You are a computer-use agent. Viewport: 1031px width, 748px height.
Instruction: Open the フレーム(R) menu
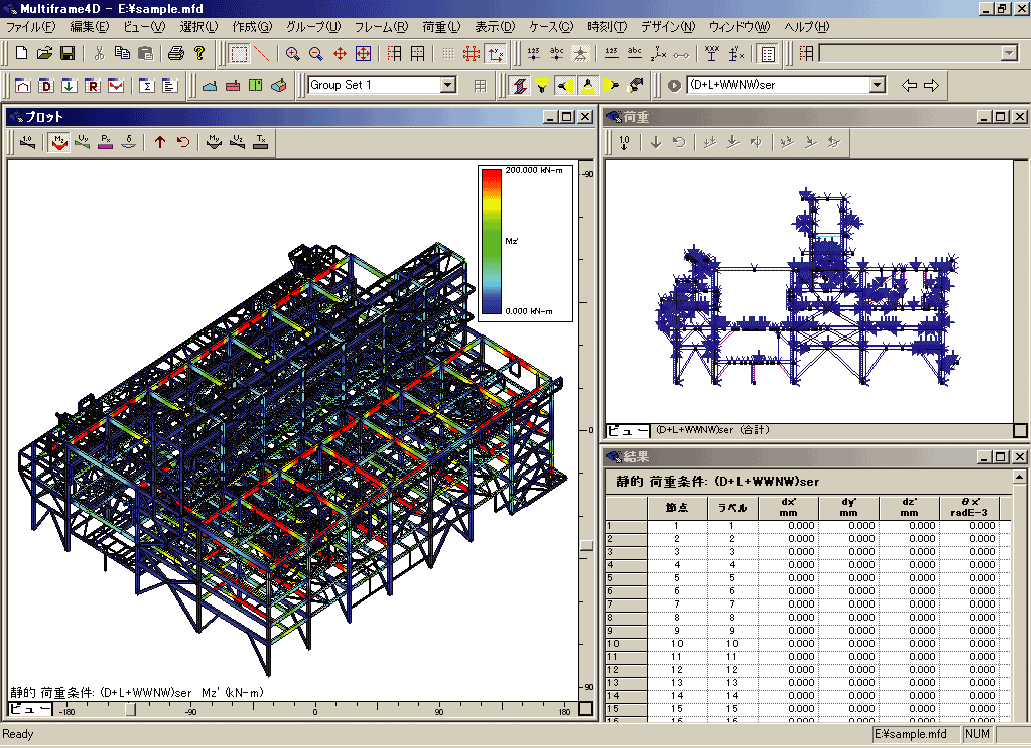coord(381,26)
